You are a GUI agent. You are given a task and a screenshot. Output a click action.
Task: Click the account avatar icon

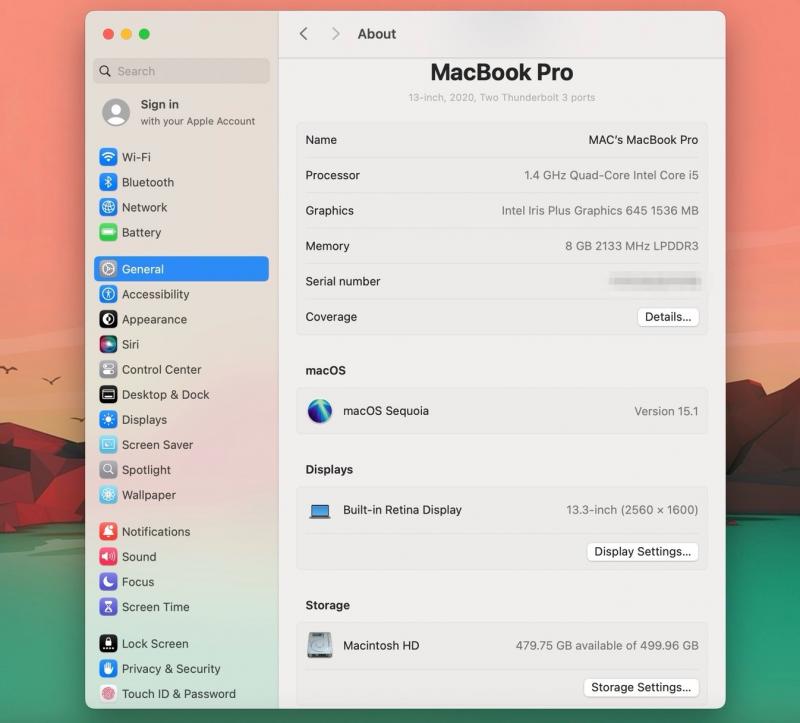116,112
